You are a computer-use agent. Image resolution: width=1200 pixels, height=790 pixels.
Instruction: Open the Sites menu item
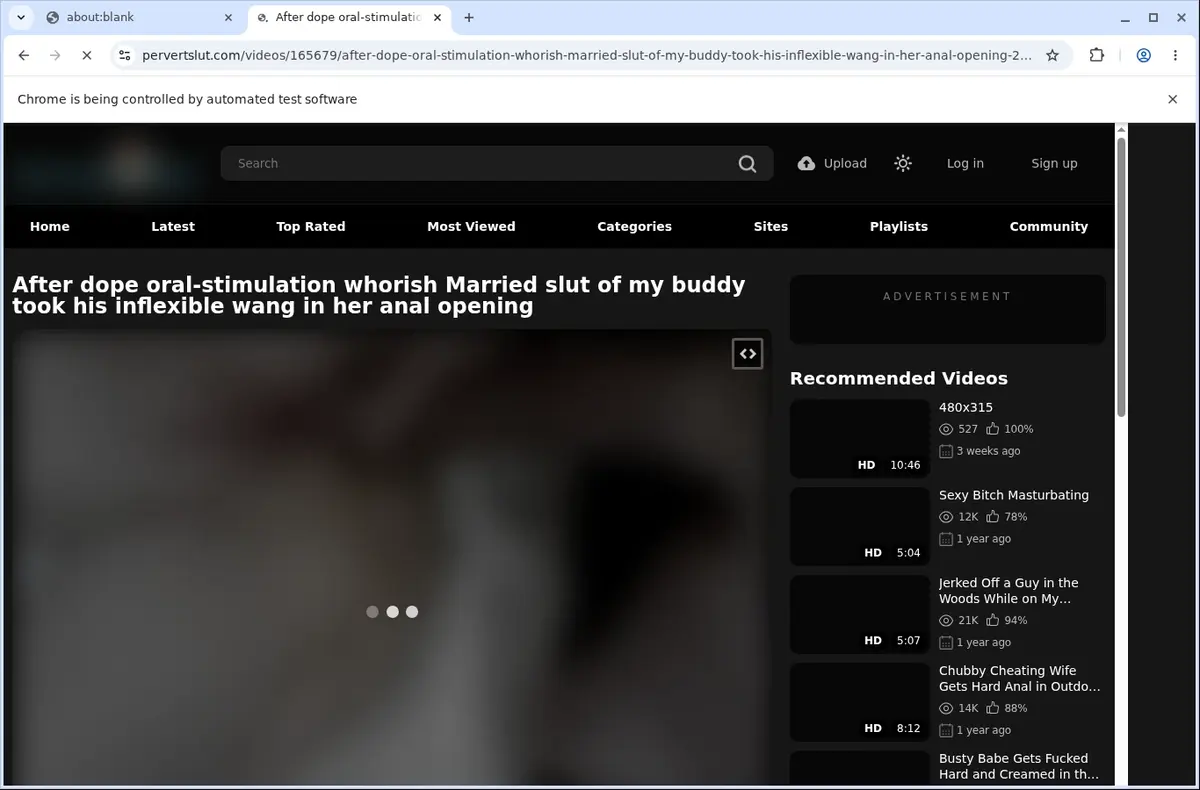point(771,227)
